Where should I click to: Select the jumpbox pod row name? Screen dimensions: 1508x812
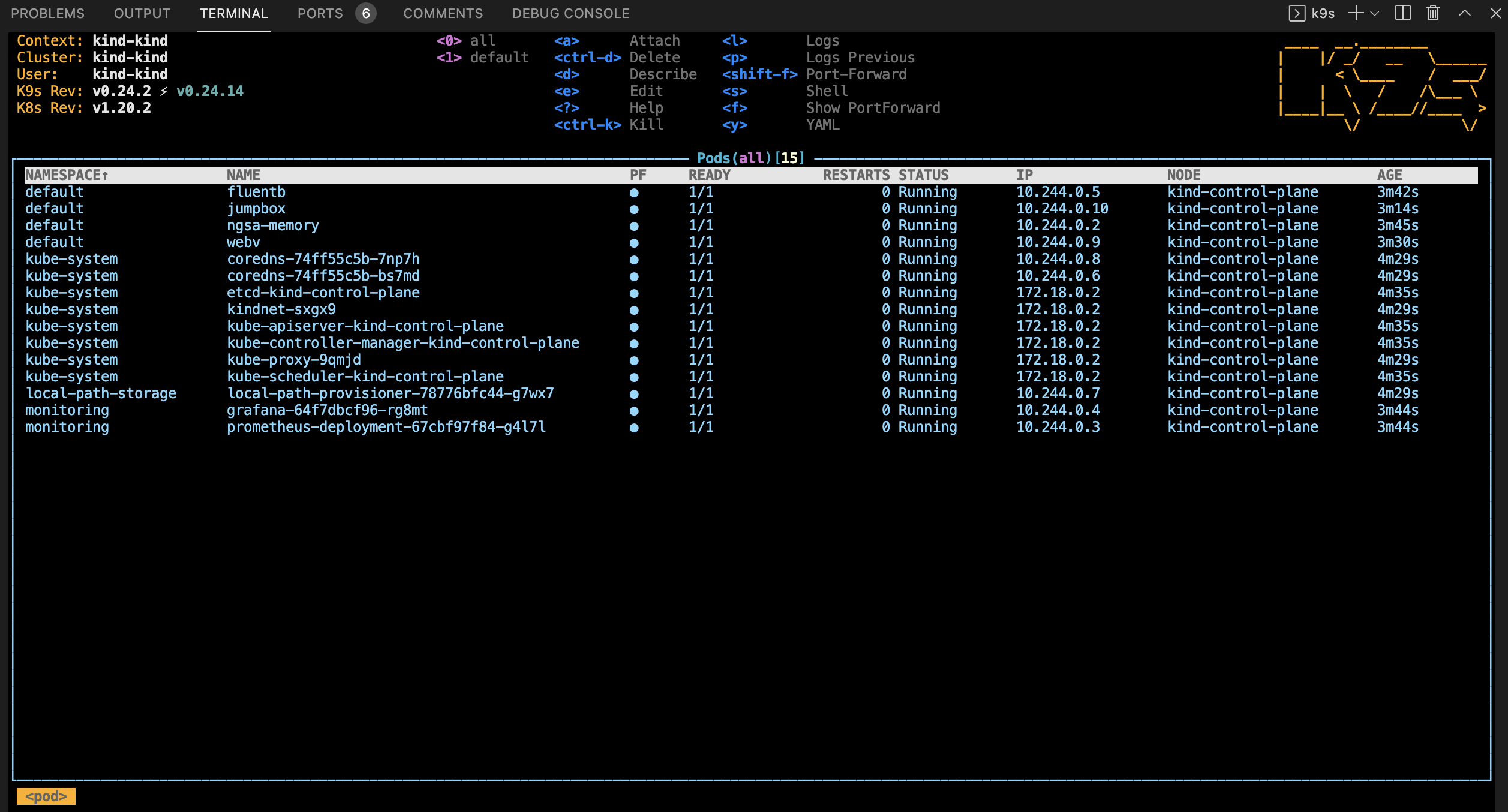pyautogui.click(x=256, y=209)
